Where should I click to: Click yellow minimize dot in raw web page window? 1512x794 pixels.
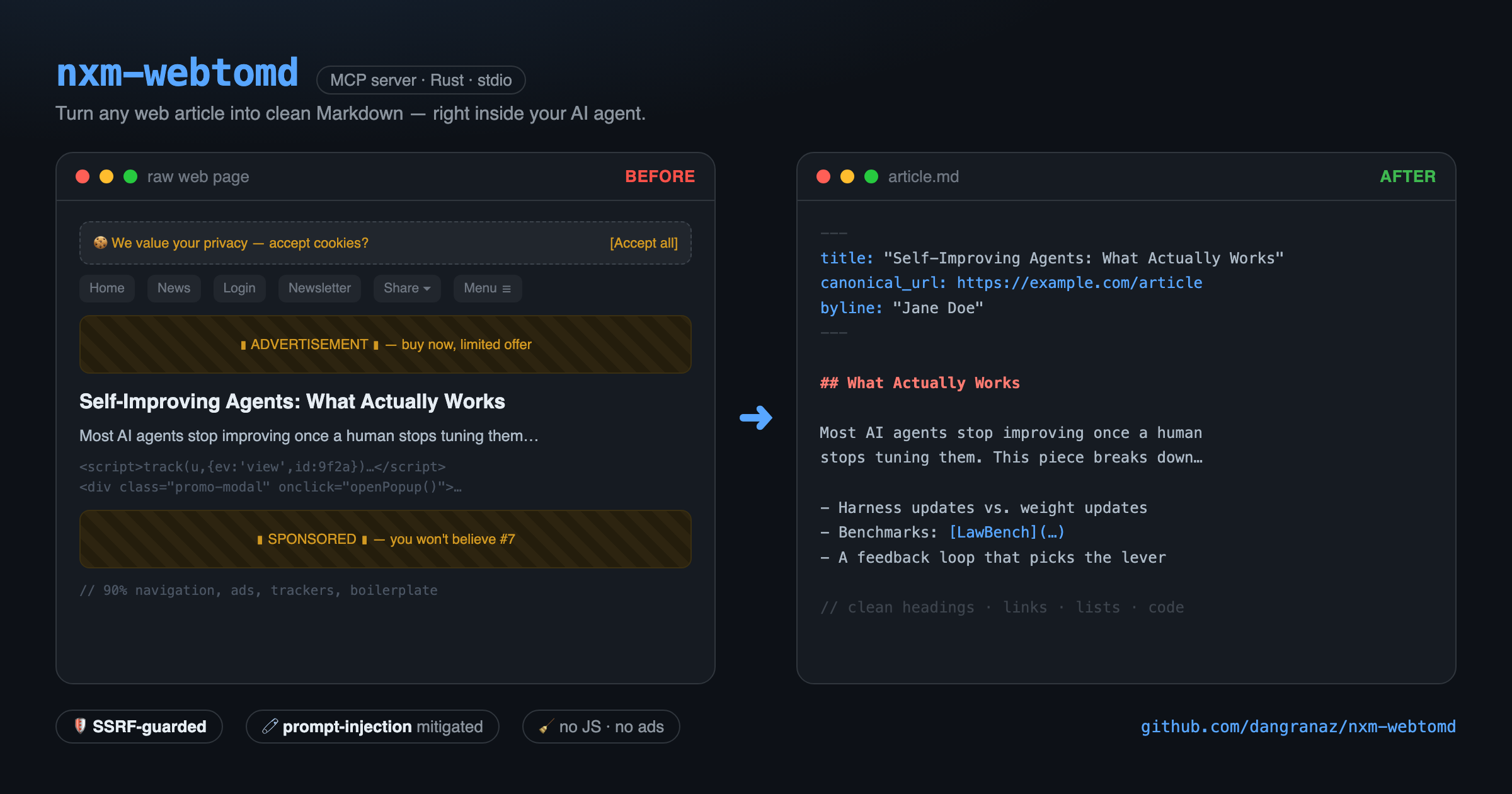tap(106, 176)
